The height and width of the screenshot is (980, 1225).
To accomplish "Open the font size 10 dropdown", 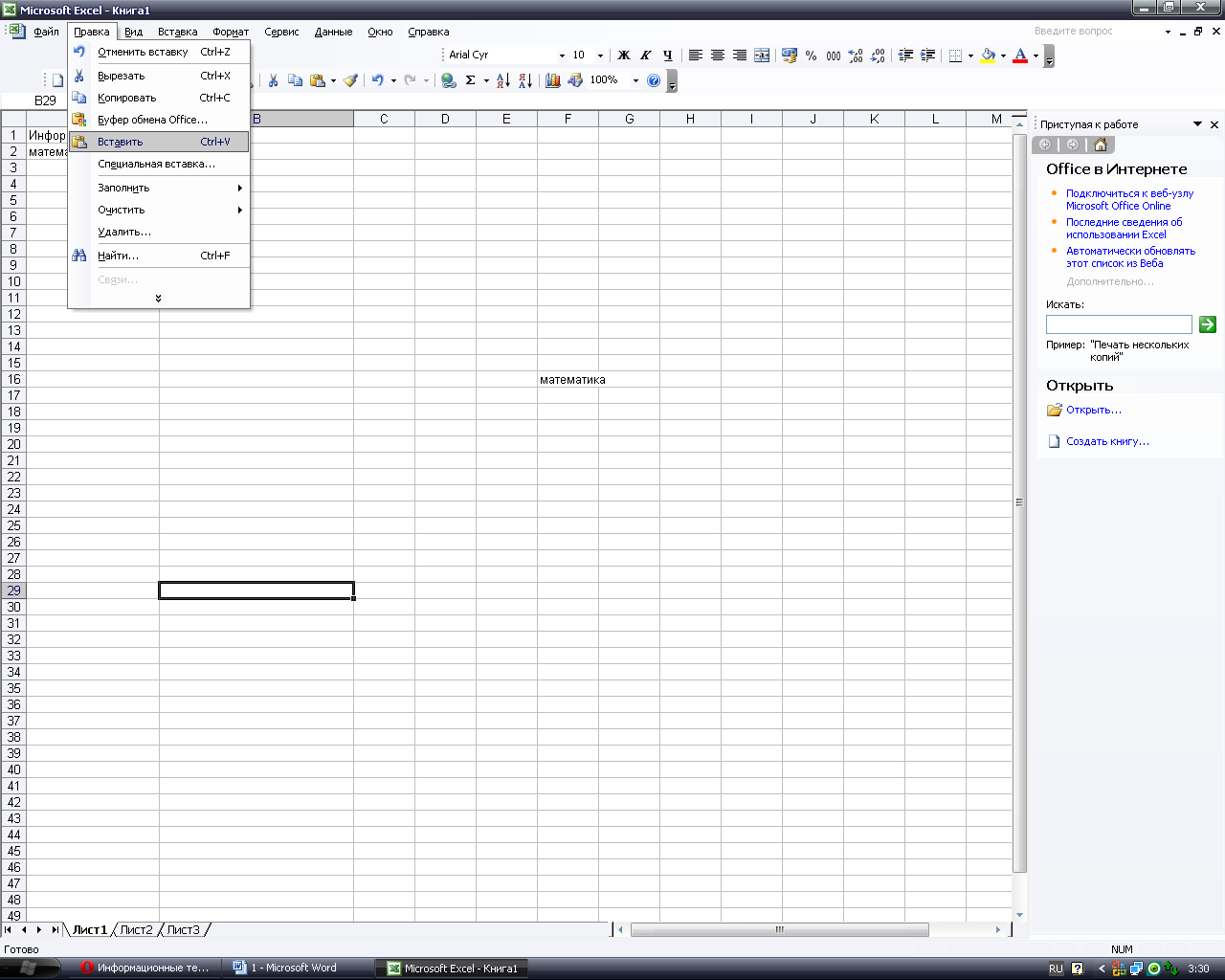I will (600, 56).
